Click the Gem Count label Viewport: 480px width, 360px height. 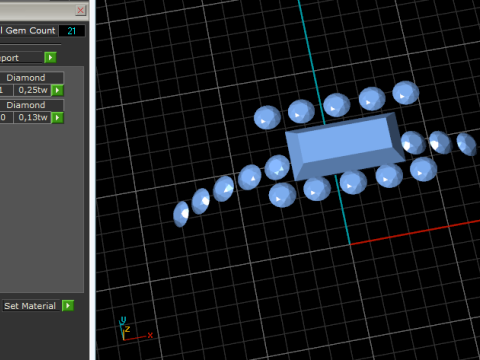click(x=28, y=31)
